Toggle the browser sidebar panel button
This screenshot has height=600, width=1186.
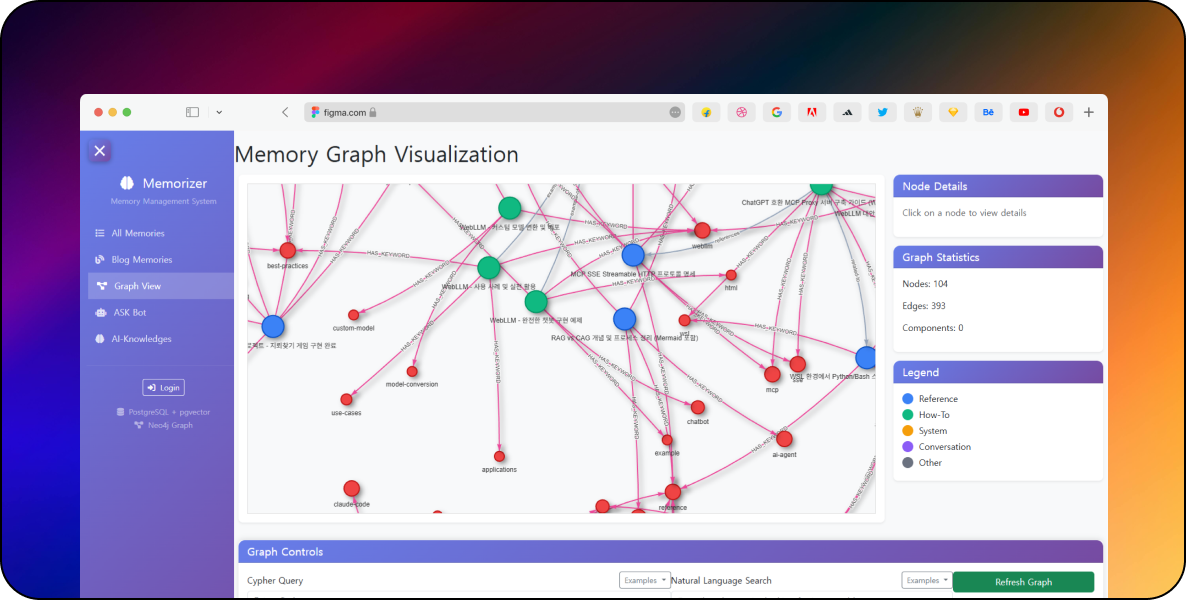192,113
